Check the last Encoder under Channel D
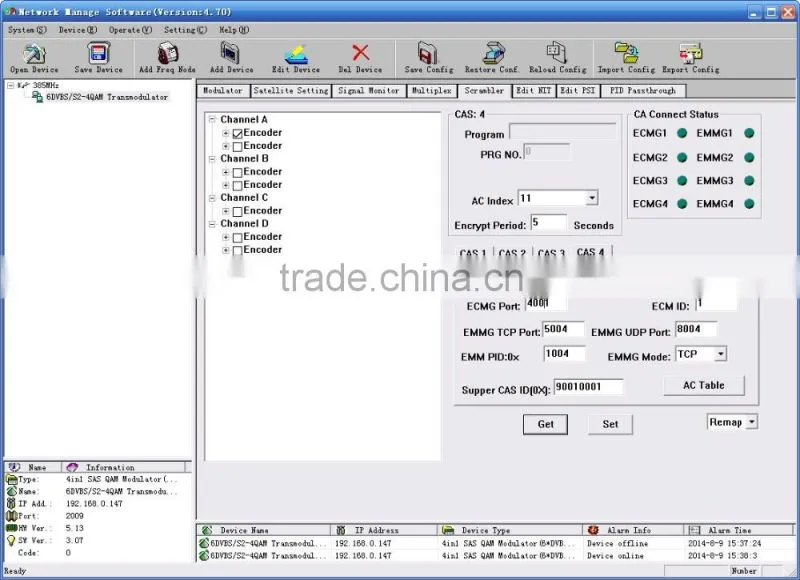Screen dimensions: 800x580 237,251
